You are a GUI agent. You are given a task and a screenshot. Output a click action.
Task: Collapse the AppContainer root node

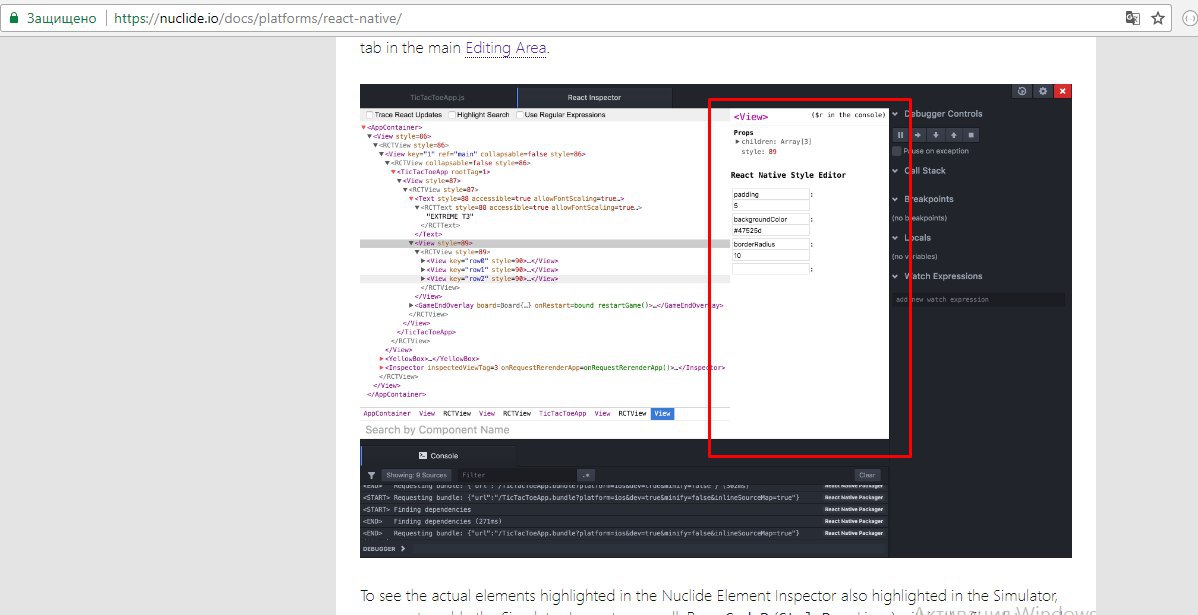(x=364, y=128)
